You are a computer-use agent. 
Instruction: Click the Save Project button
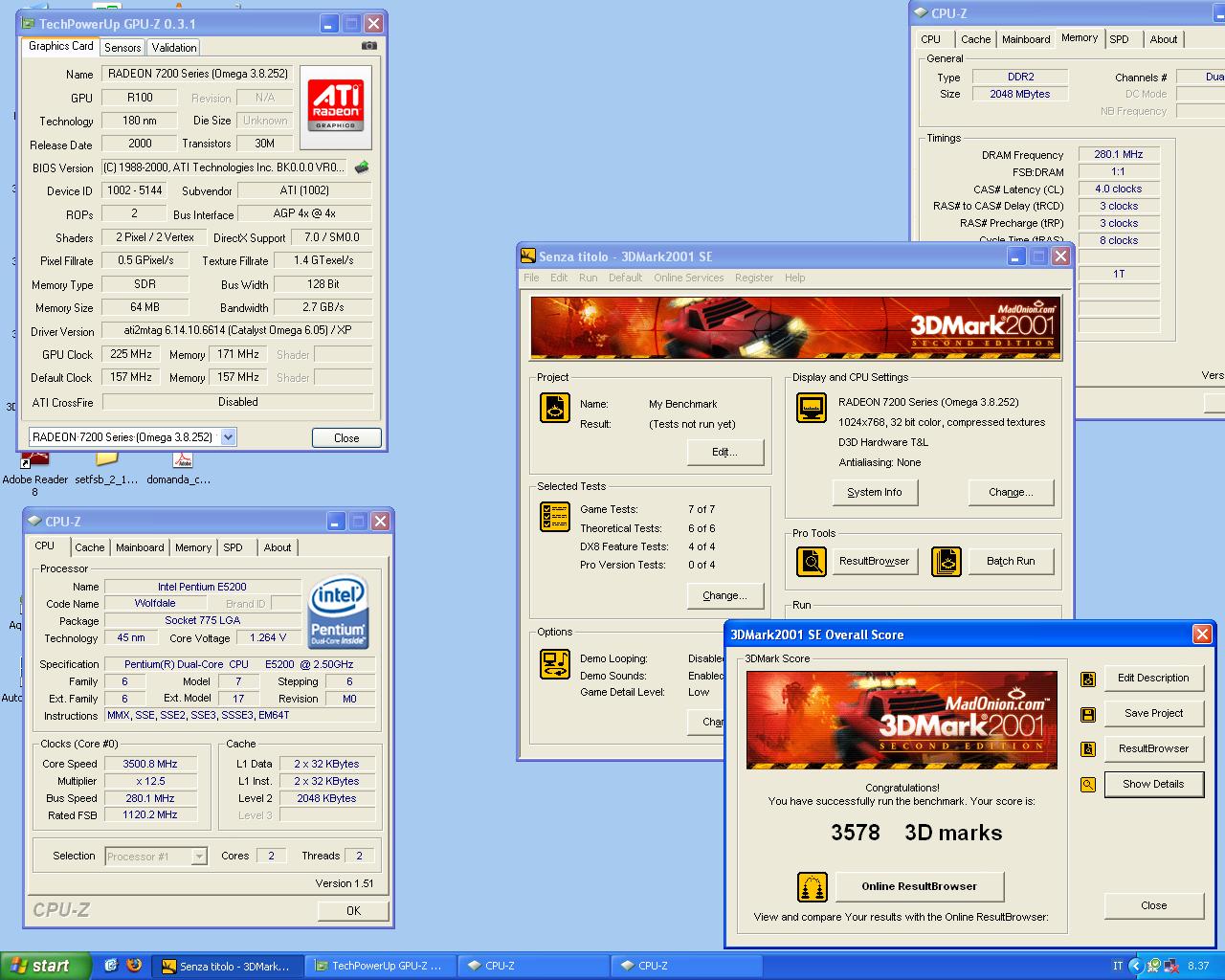(x=1153, y=713)
